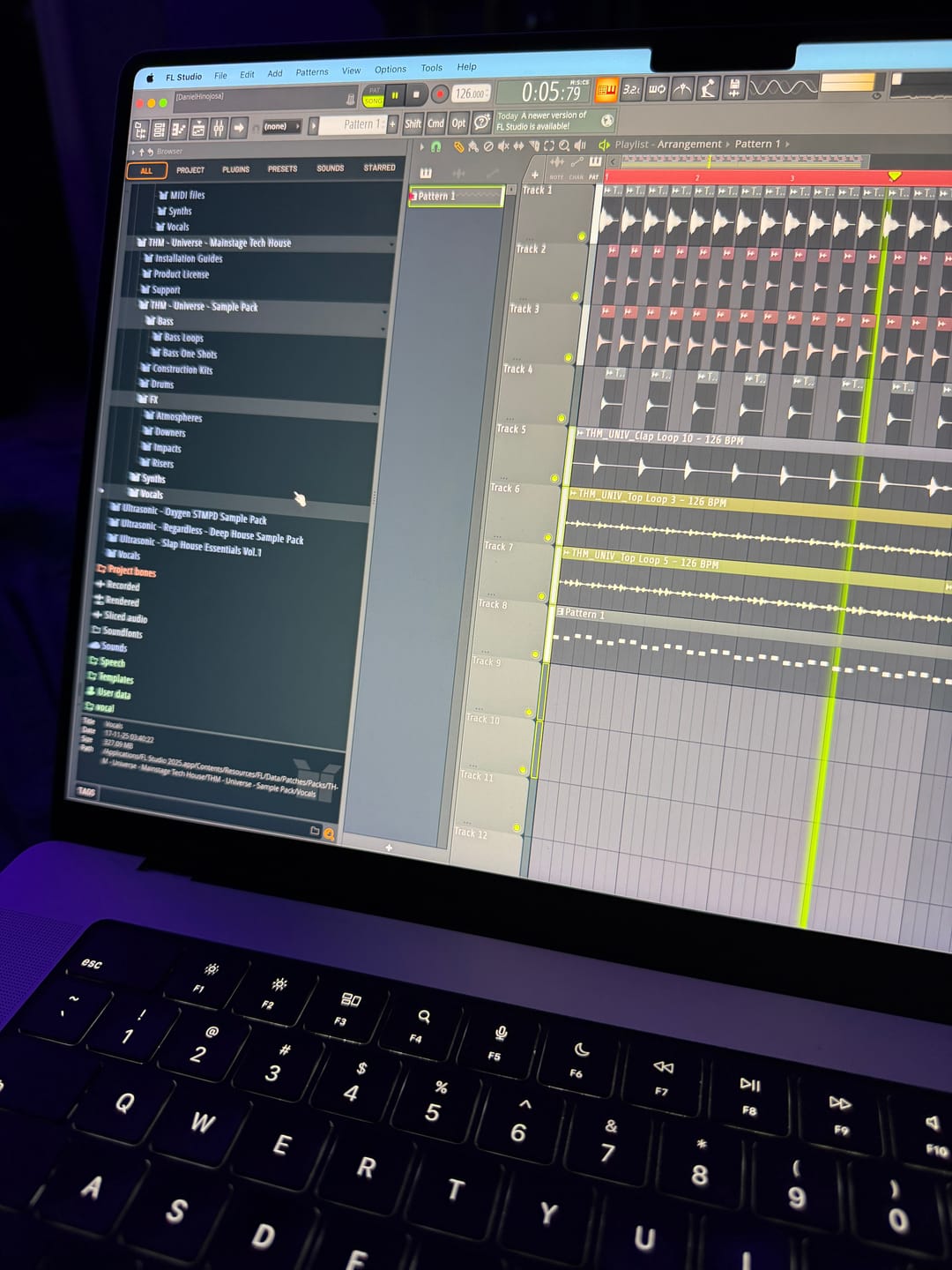
Task: Click the plus button after Pattern 1
Action: pyautogui.click(x=392, y=124)
